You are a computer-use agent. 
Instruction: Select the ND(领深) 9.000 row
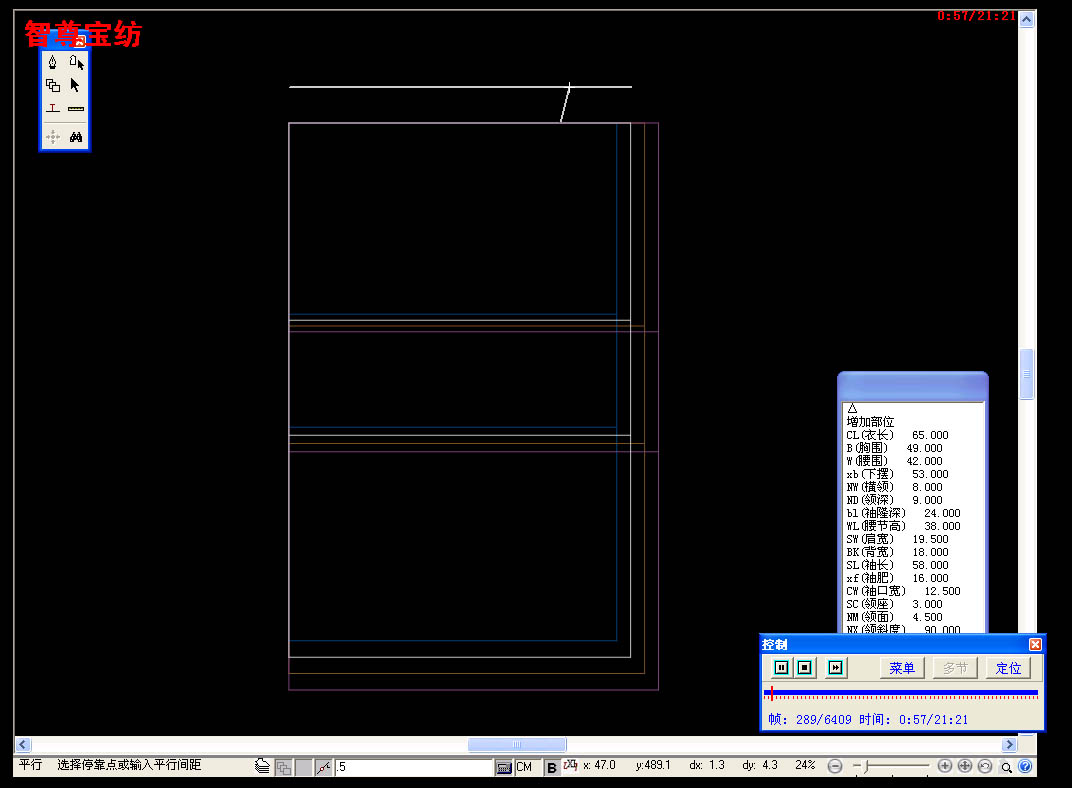894,500
